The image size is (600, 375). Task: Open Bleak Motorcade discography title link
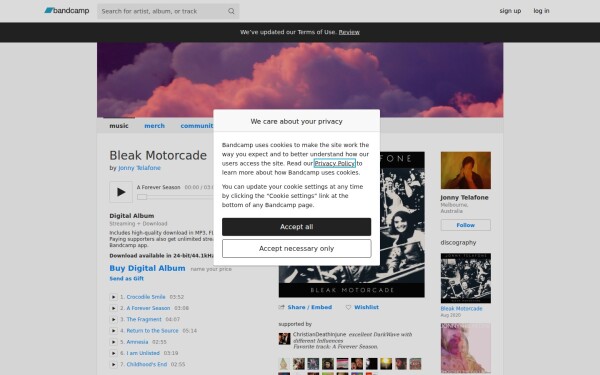click(461, 308)
